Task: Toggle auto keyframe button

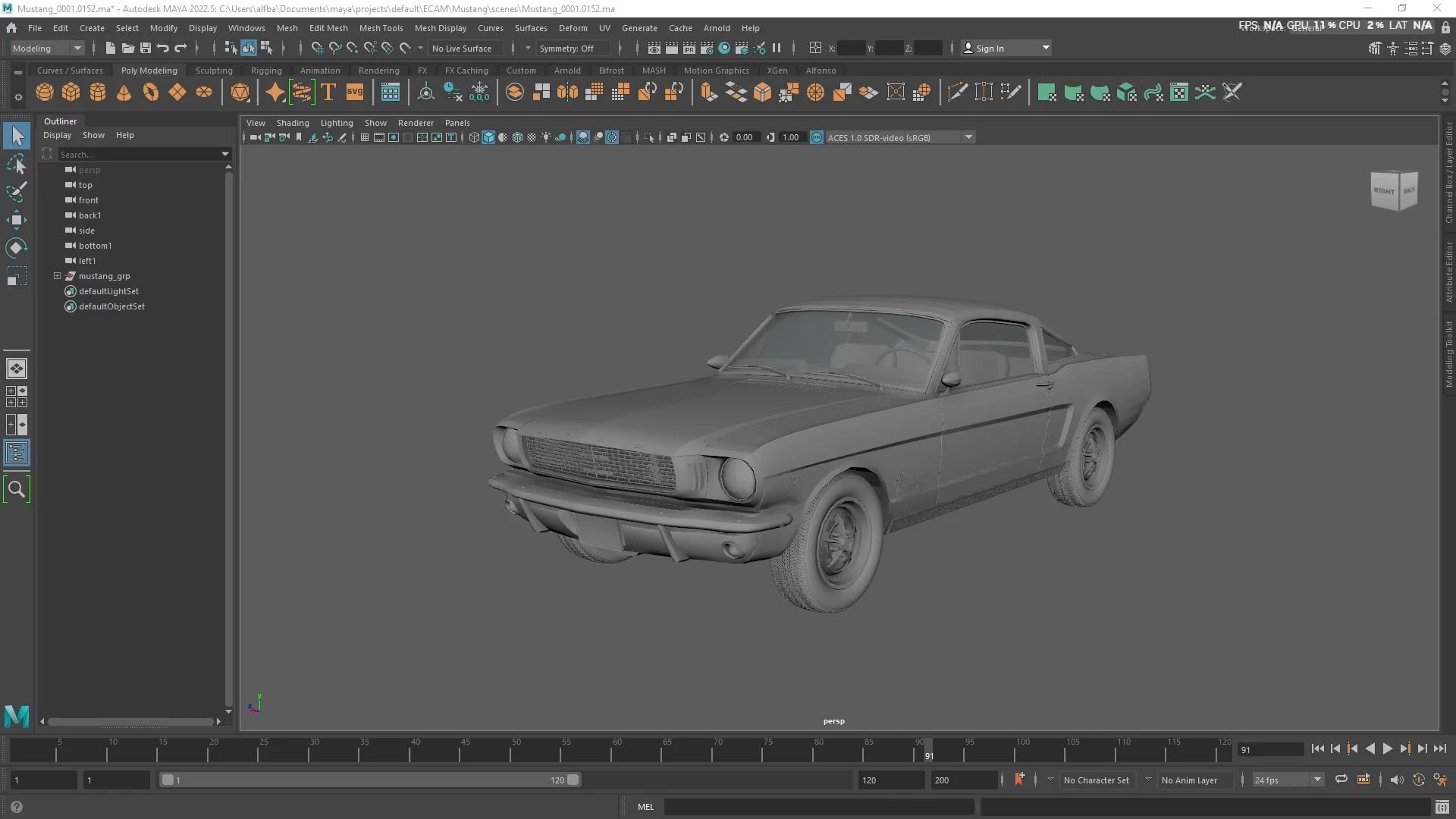Action: click(1018, 780)
